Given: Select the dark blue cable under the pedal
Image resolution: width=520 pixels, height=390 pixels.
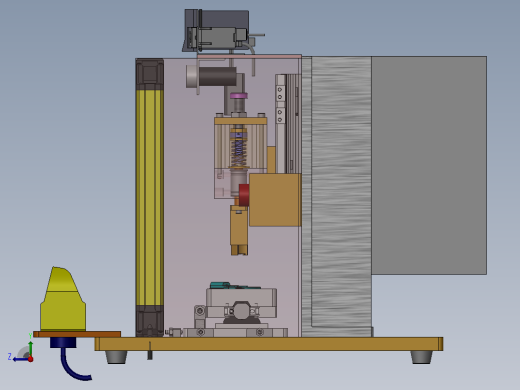Looking at the screenshot, I should coord(74,365).
